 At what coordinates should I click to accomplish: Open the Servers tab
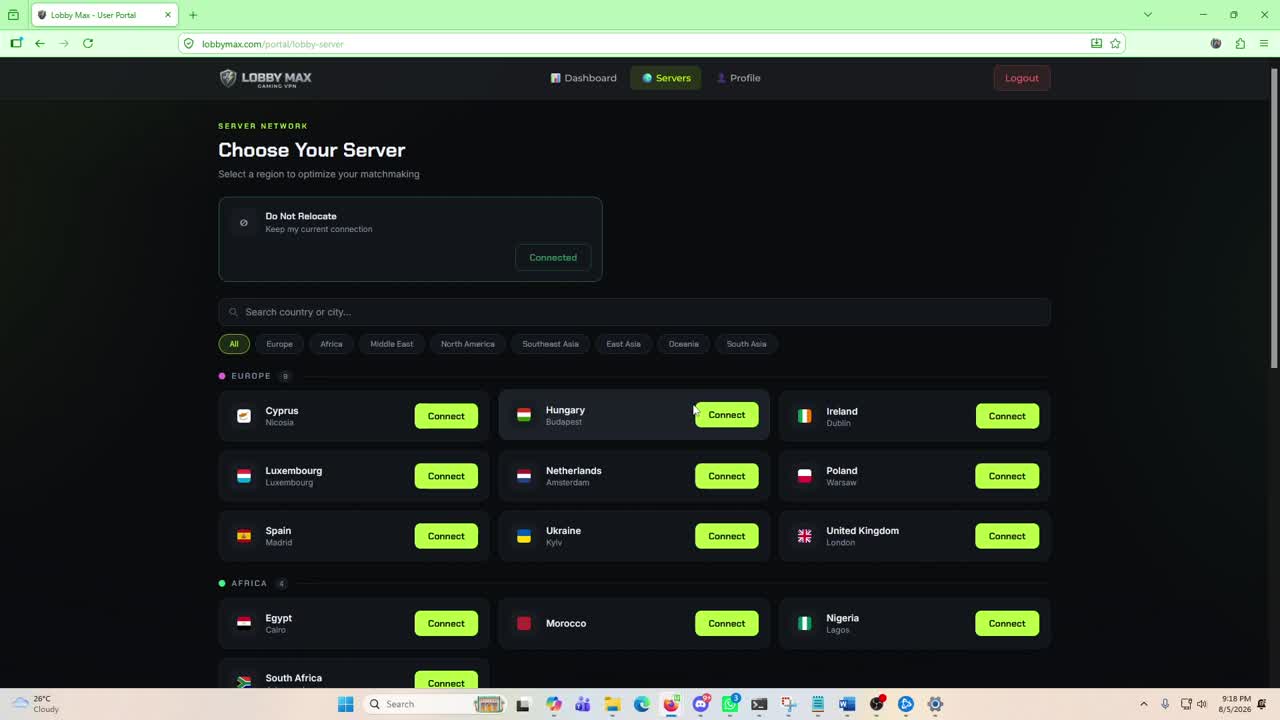pos(666,78)
